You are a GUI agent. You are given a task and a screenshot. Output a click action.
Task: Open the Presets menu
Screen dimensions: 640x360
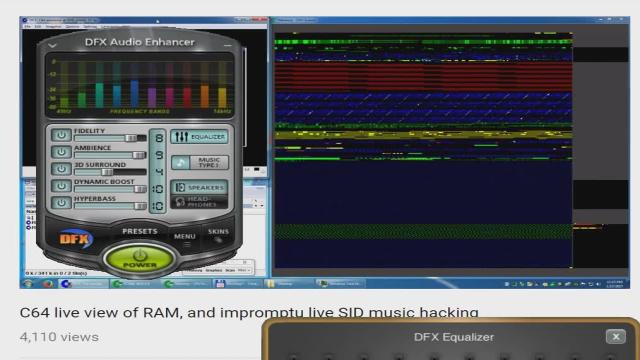tap(140, 231)
